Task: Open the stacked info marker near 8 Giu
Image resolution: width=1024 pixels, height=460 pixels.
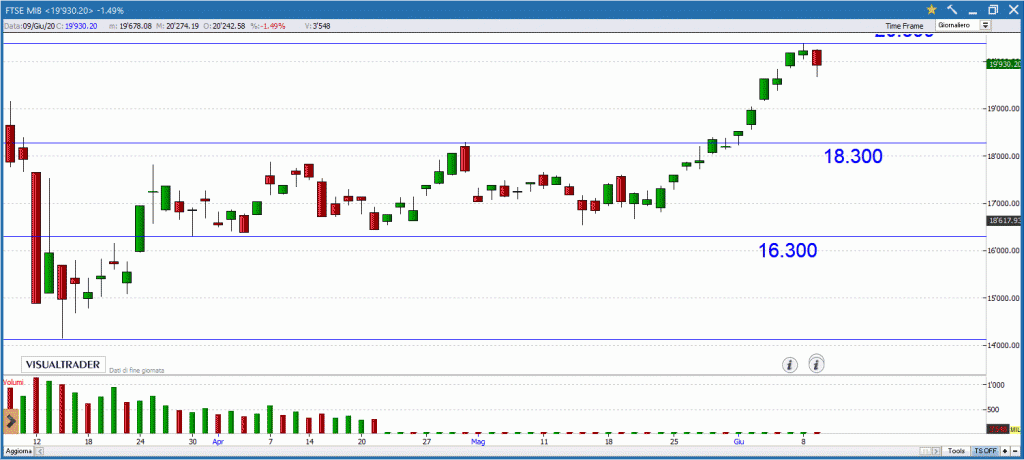Action: point(816,364)
